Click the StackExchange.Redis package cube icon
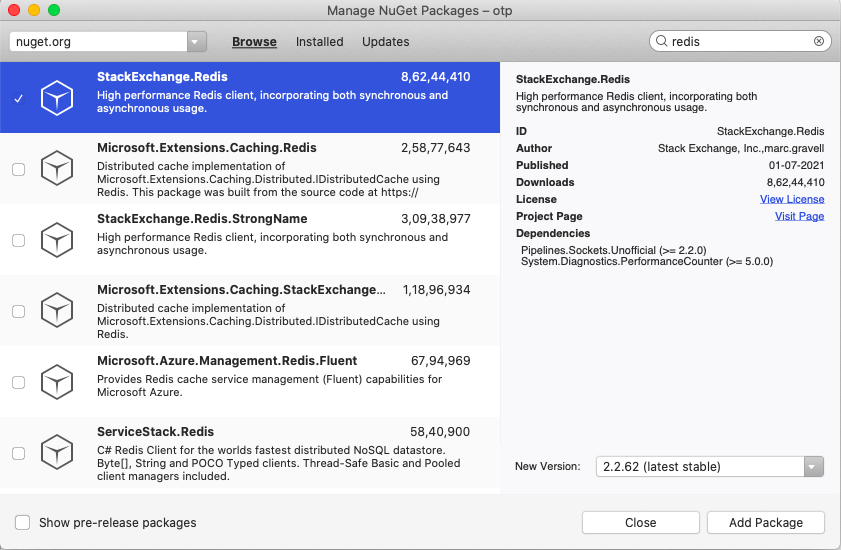Screen dimensions: 841x550 coord(57,98)
